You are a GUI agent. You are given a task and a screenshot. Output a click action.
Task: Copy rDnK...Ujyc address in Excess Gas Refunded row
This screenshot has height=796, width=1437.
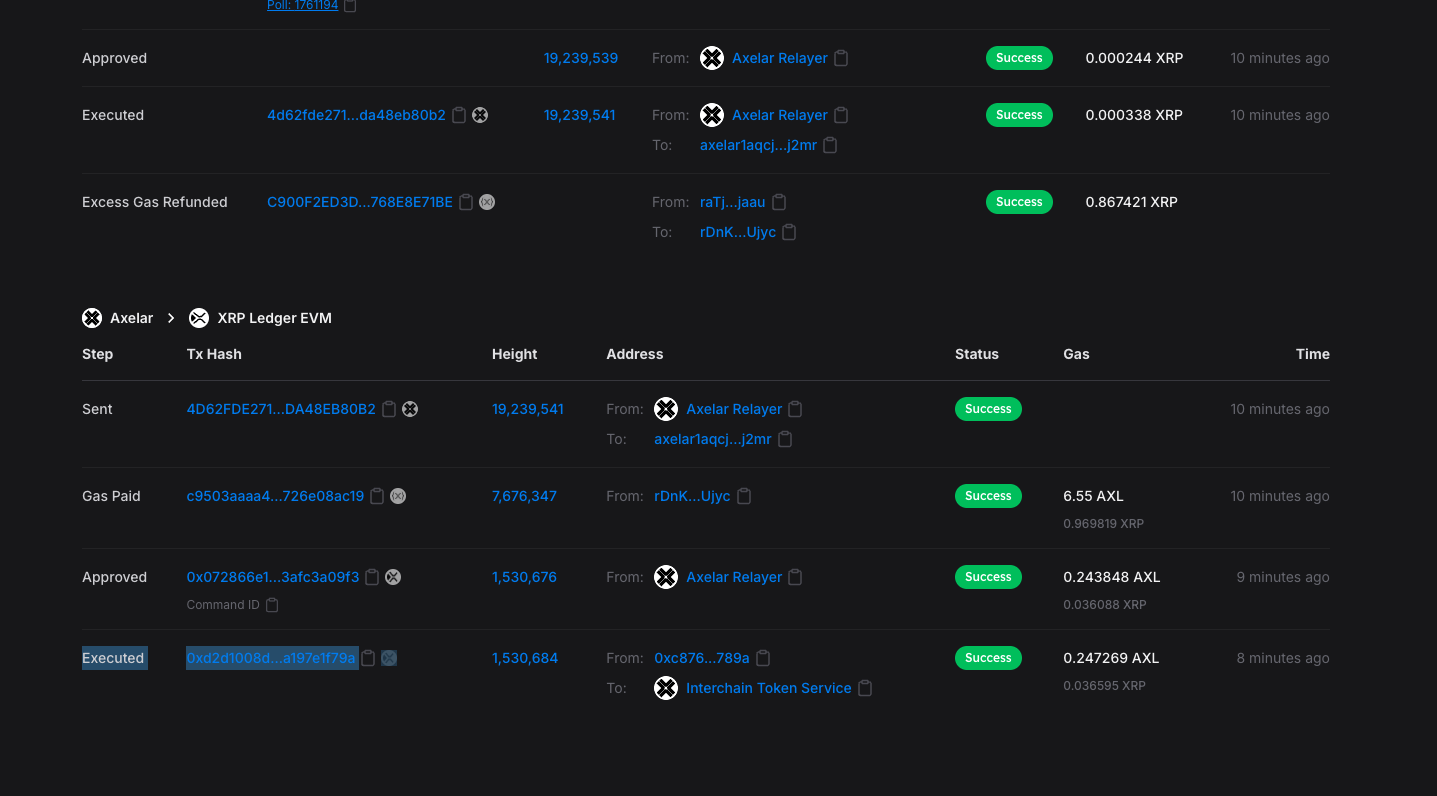789,232
